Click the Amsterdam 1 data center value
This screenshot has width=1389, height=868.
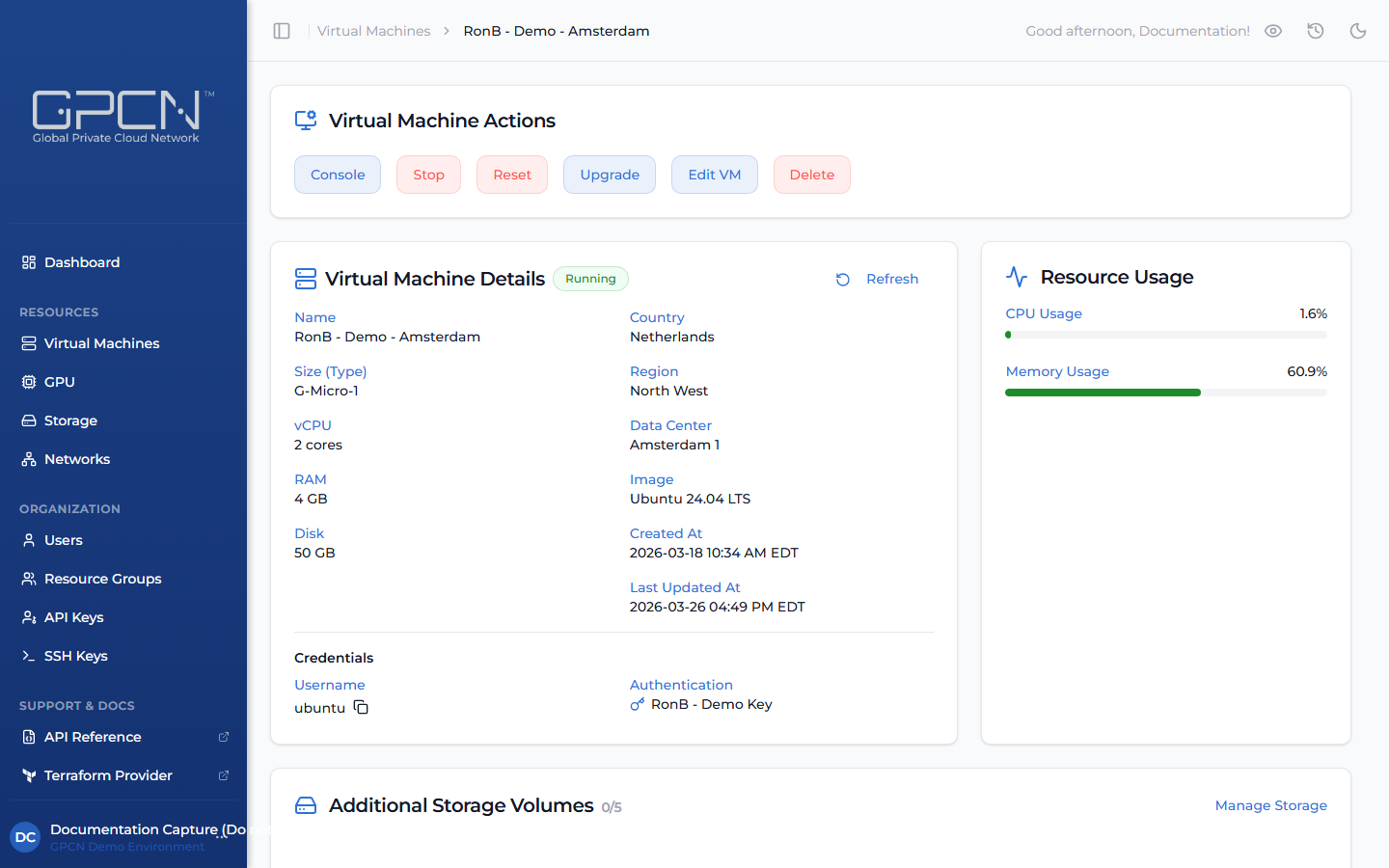coord(674,445)
